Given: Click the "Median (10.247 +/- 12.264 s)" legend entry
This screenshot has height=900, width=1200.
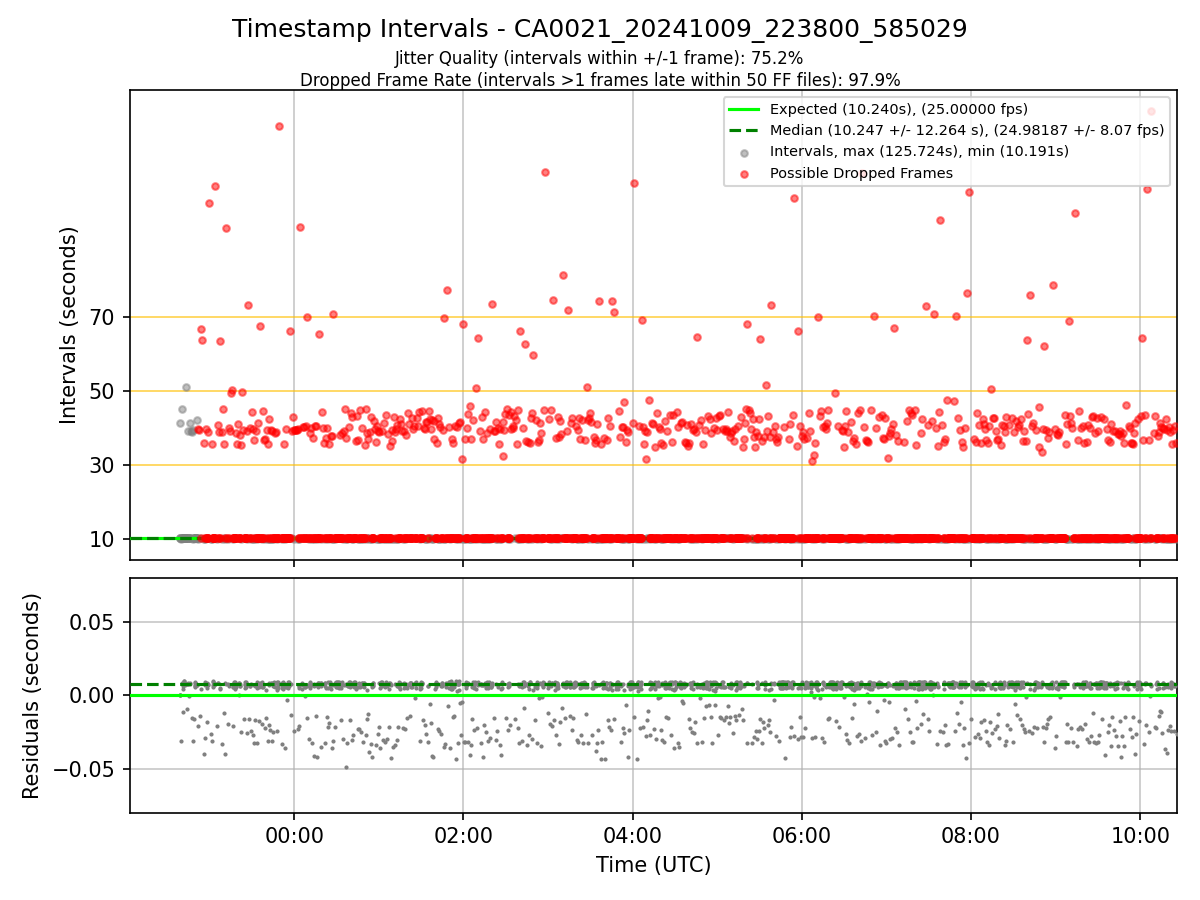Looking at the screenshot, I should click(967, 130).
